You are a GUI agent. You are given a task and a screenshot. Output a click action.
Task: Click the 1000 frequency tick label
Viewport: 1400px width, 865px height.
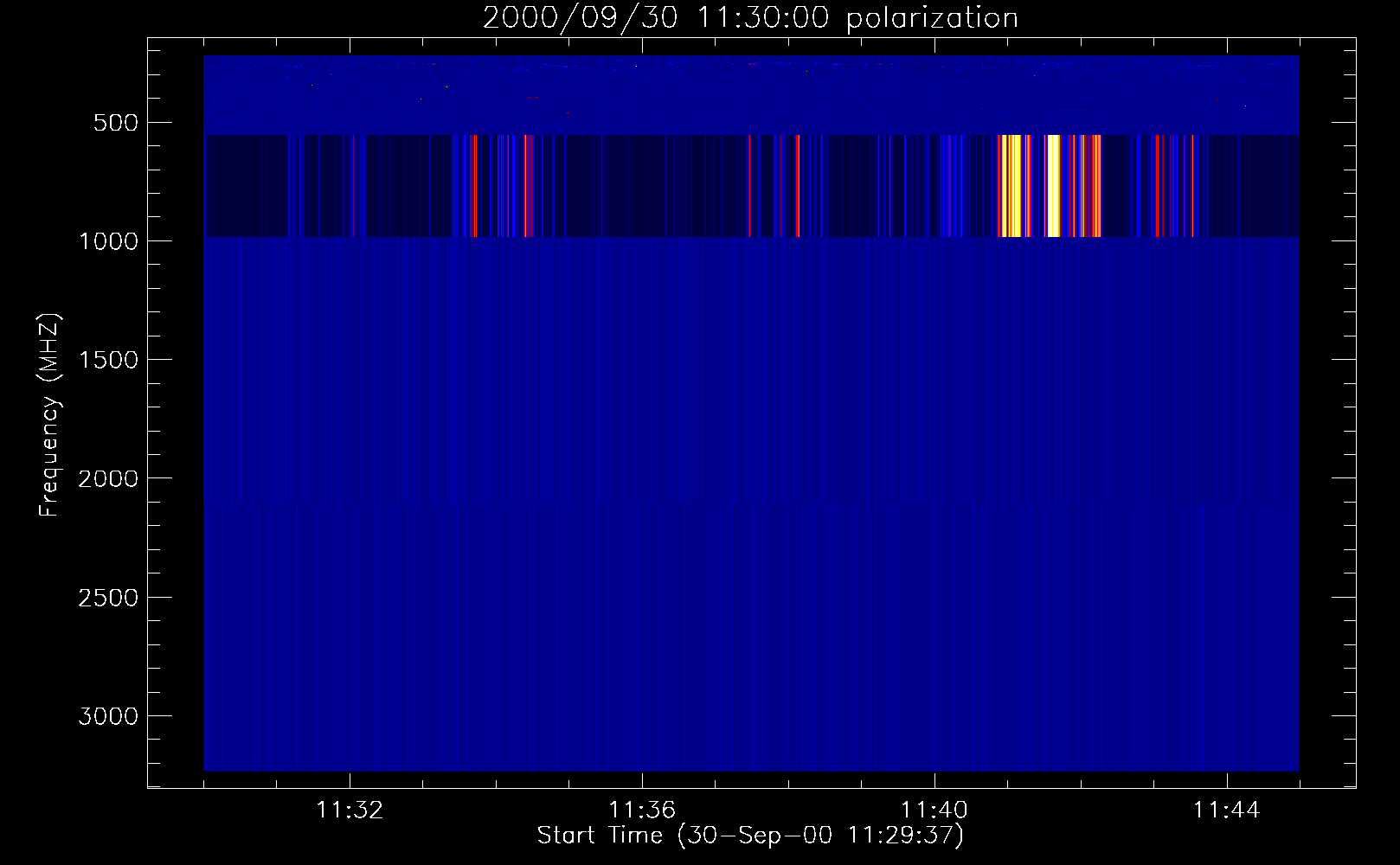coord(108,241)
